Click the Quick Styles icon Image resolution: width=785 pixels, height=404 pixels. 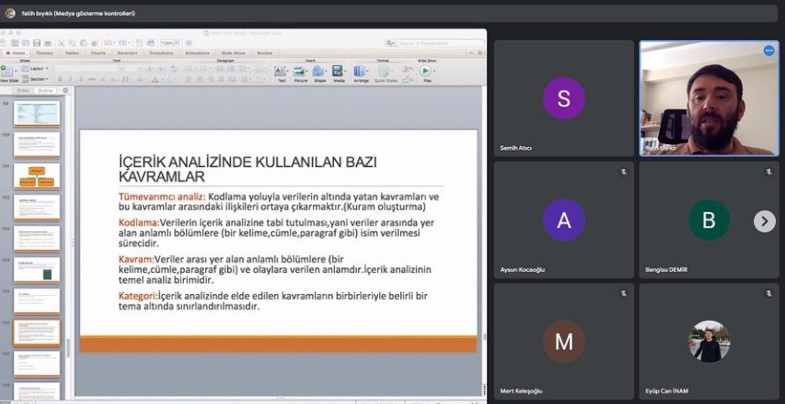[385, 72]
